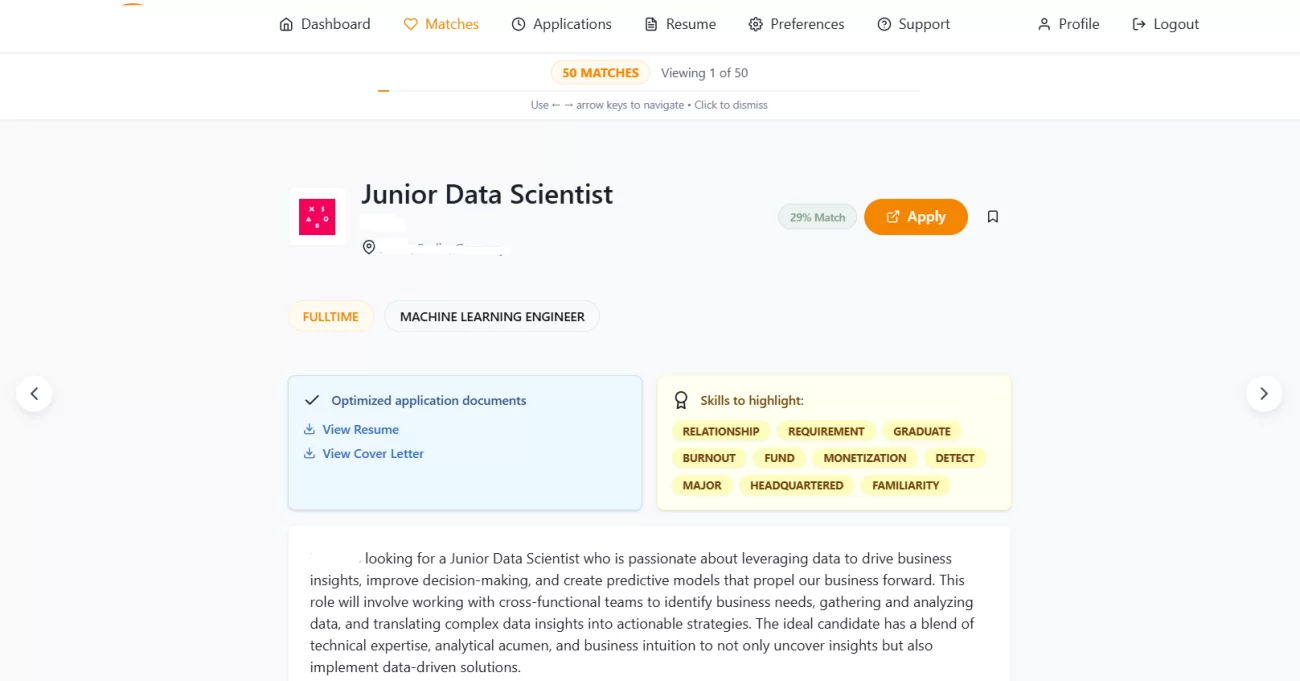
Task: Click the company logo thumbnail
Action: (x=317, y=217)
